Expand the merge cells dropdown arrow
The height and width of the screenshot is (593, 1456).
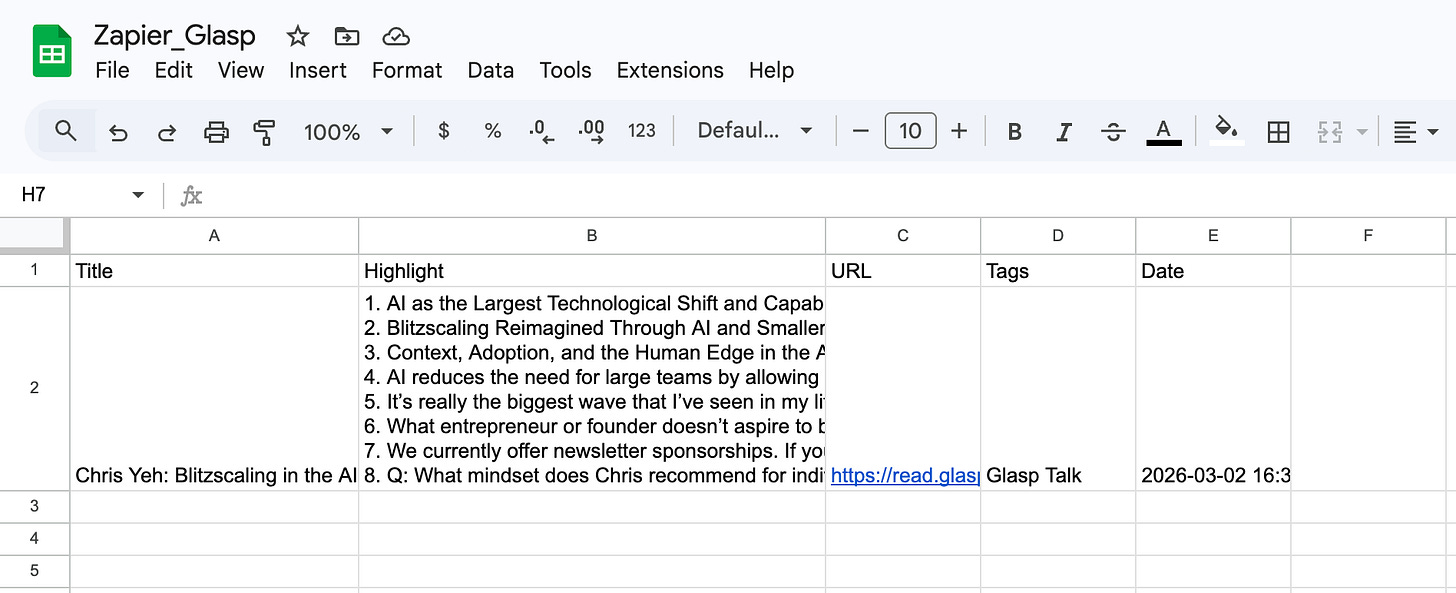[x=1361, y=132]
